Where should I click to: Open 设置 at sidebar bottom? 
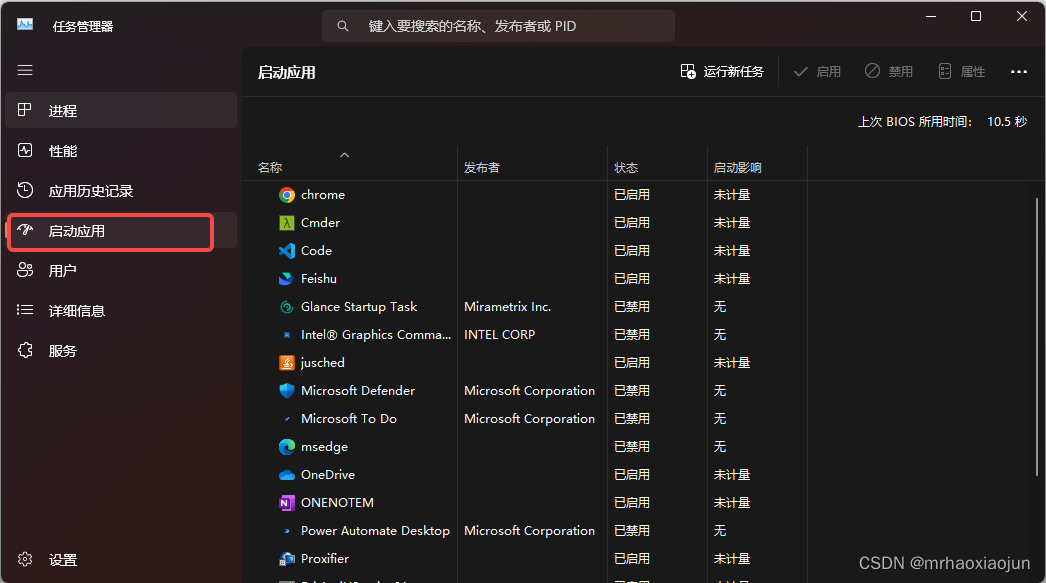[x=121, y=559]
